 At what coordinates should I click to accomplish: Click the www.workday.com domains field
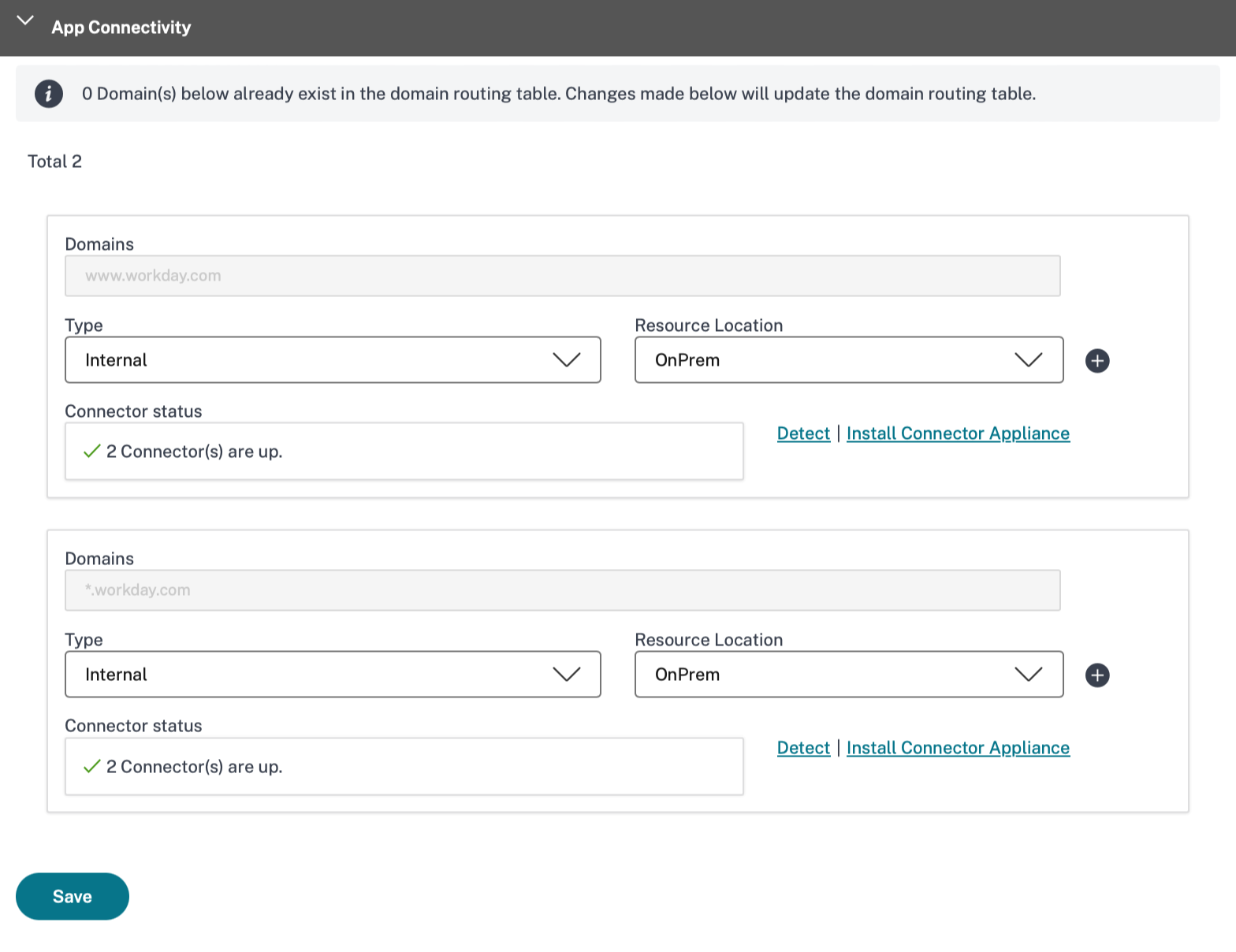[562, 276]
